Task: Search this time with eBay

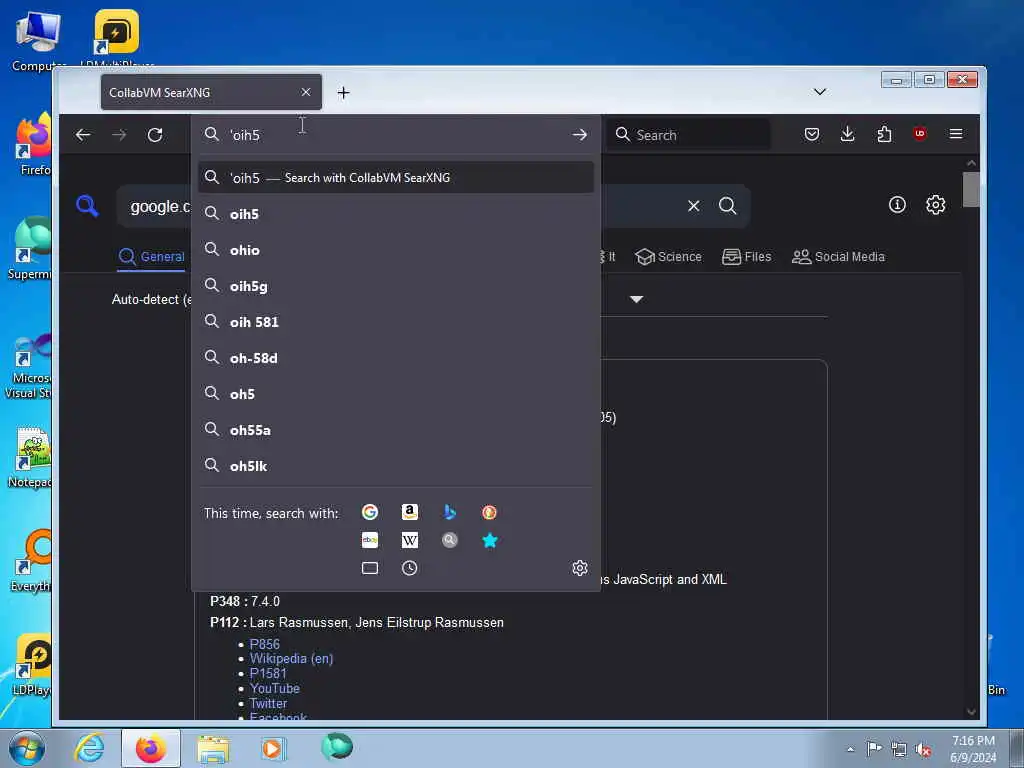Action: 370,540
